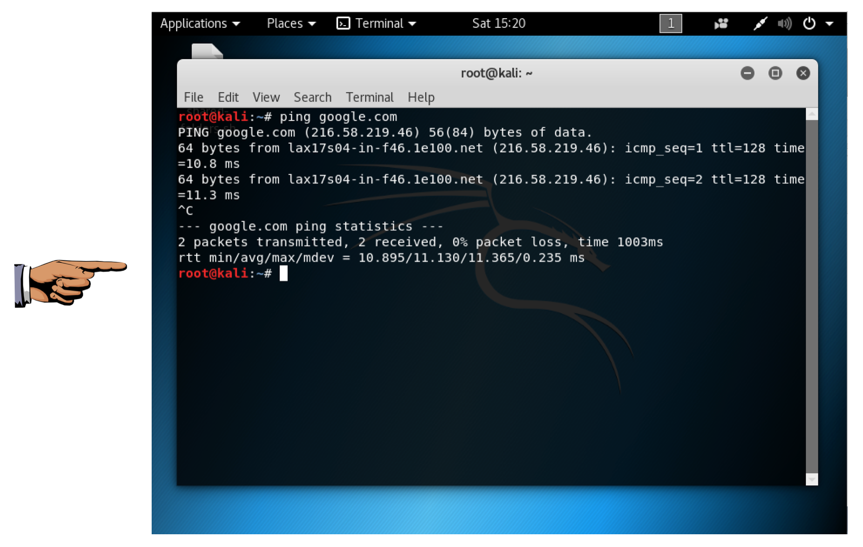This screenshot has width=863, height=547.
Task: Click the root@kali: ~ window title
Action: point(496,73)
